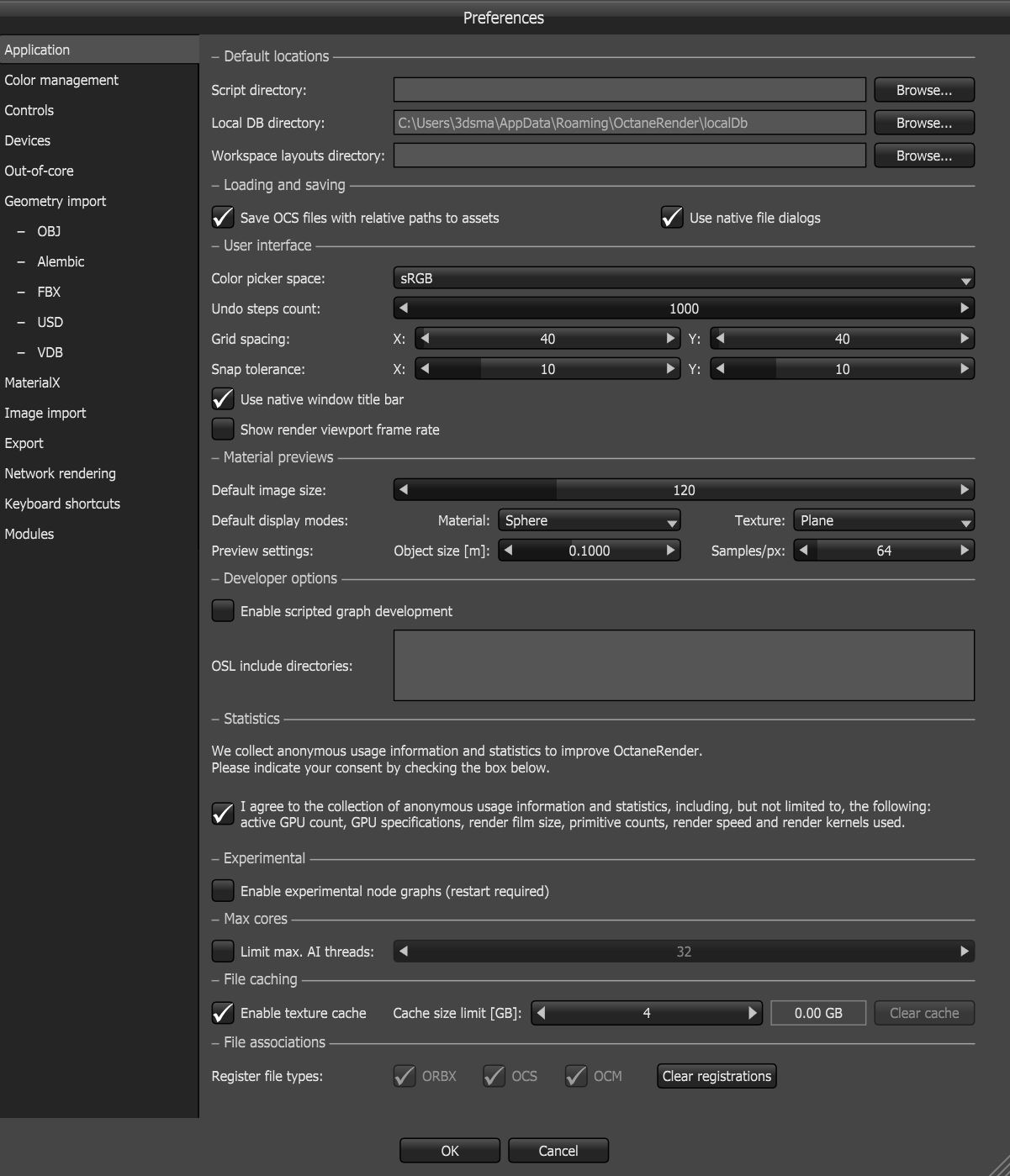Open the Material display mode dropdown
Viewport: 1010px width, 1176px height.
(590, 520)
